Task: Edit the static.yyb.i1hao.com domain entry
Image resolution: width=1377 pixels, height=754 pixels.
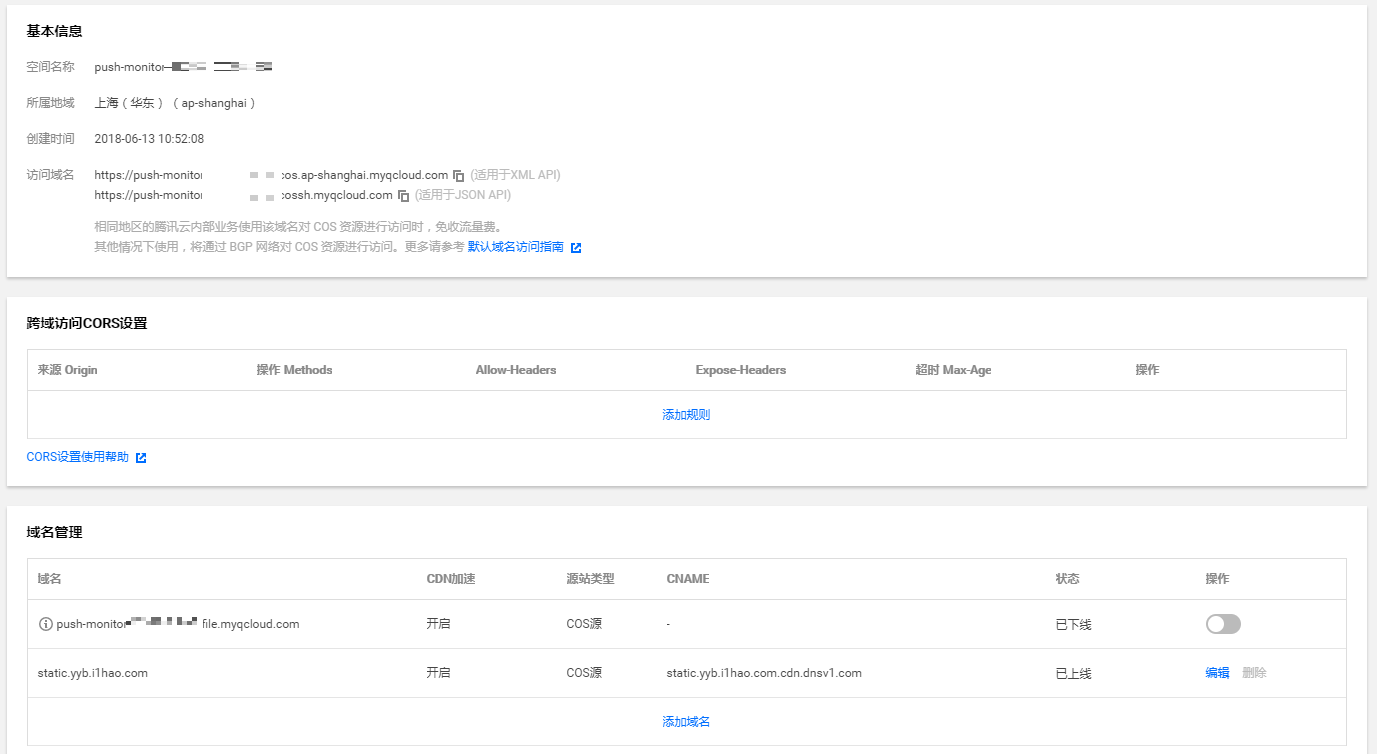Action: pyautogui.click(x=1217, y=673)
